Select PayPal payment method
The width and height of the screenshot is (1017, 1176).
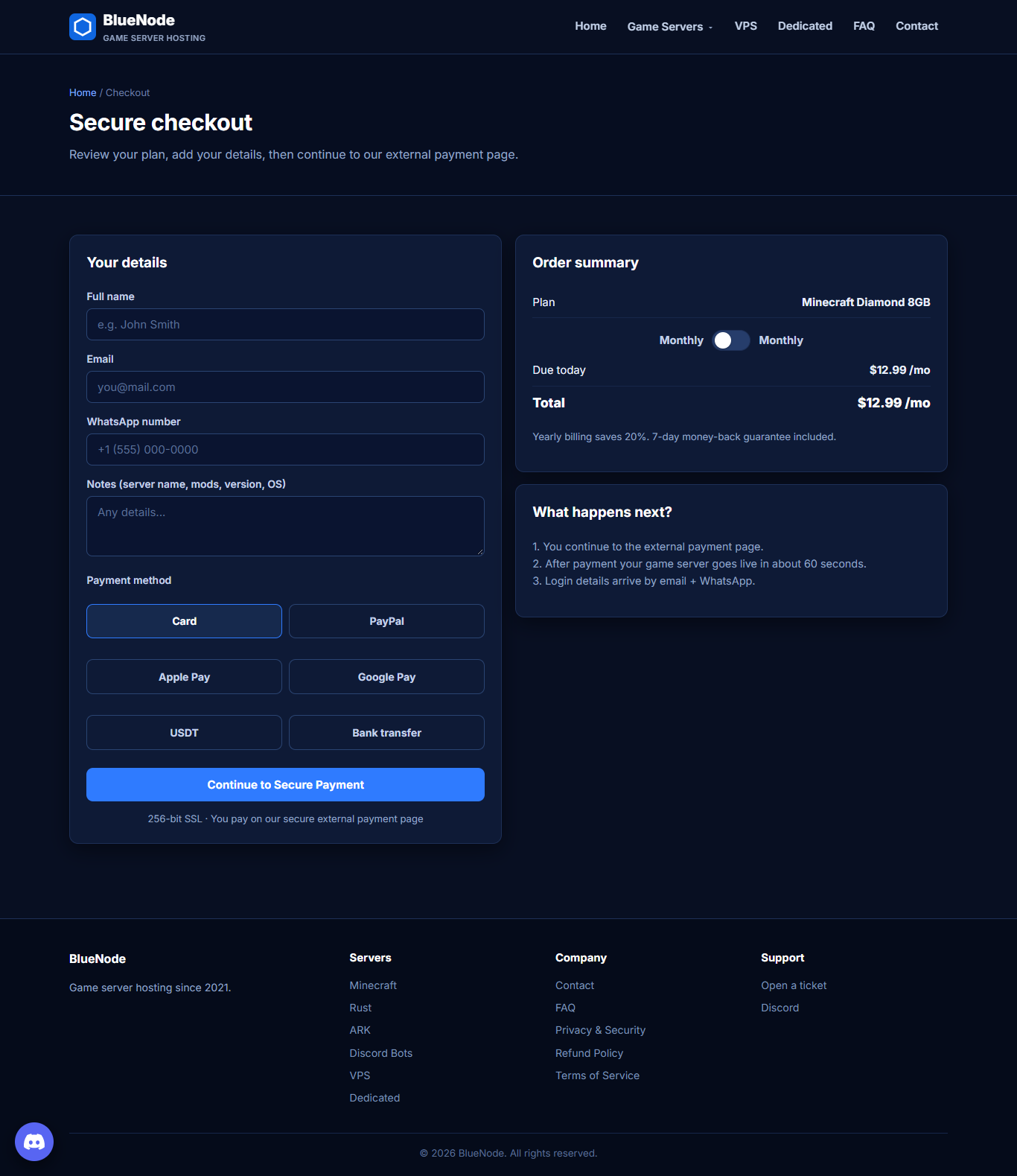(x=386, y=621)
